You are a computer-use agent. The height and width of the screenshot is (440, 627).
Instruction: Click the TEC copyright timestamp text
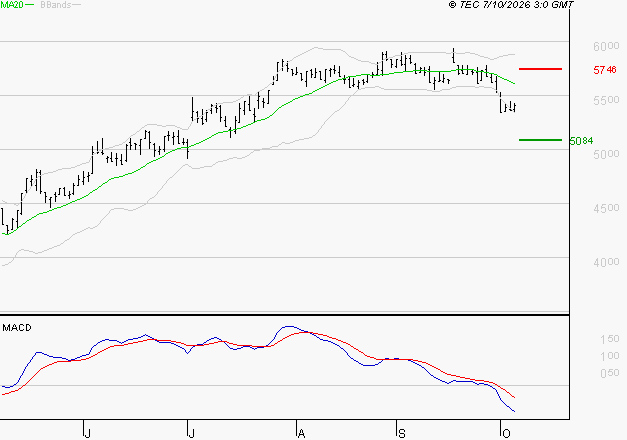point(511,5)
